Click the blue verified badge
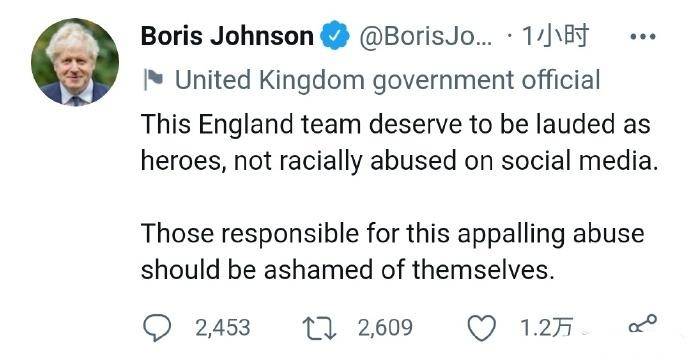The height and width of the screenshot is (360, 690). [335, 35]
